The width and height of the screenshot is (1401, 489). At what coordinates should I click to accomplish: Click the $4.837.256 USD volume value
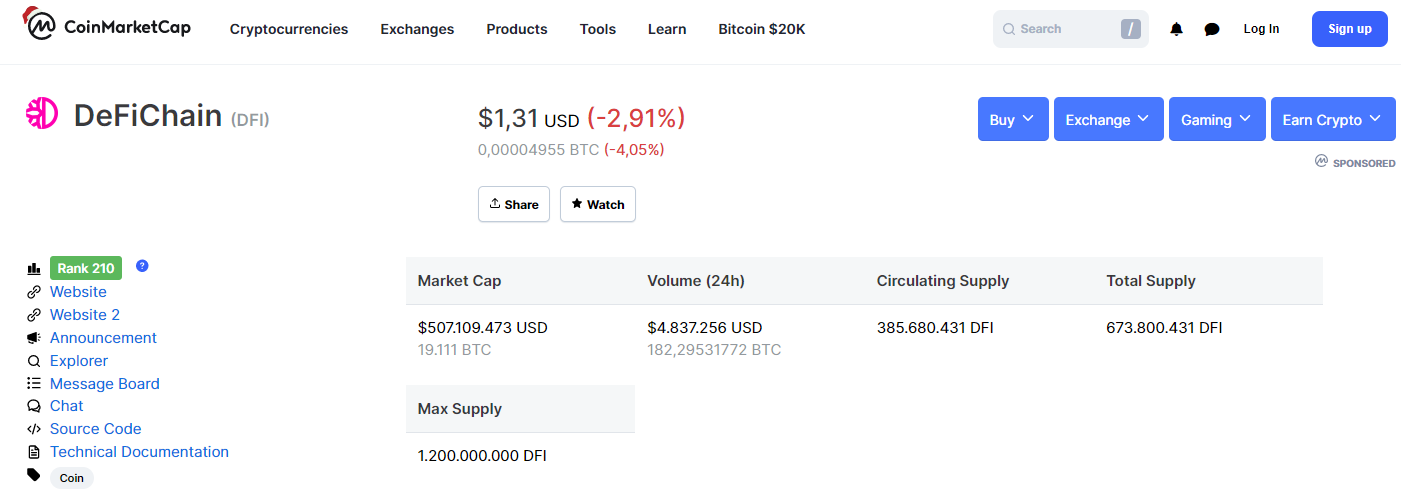pyautogui.click(x=705, y=328)
